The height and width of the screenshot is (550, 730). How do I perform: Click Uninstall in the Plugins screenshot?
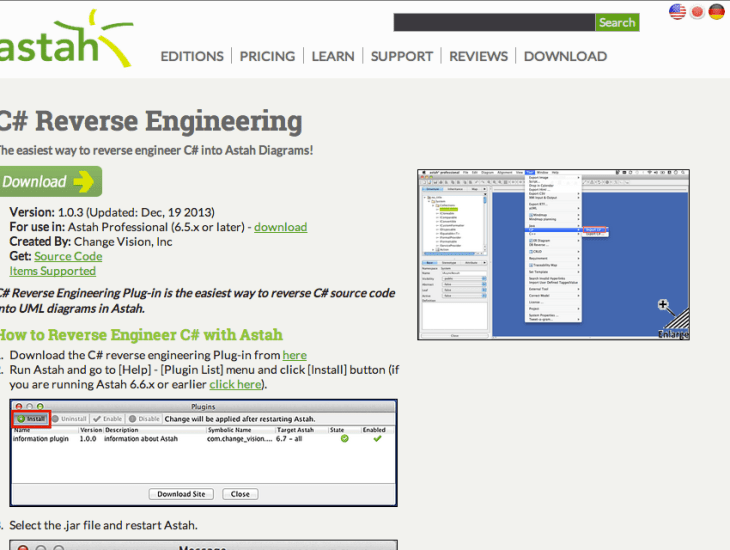pos(69,419)
